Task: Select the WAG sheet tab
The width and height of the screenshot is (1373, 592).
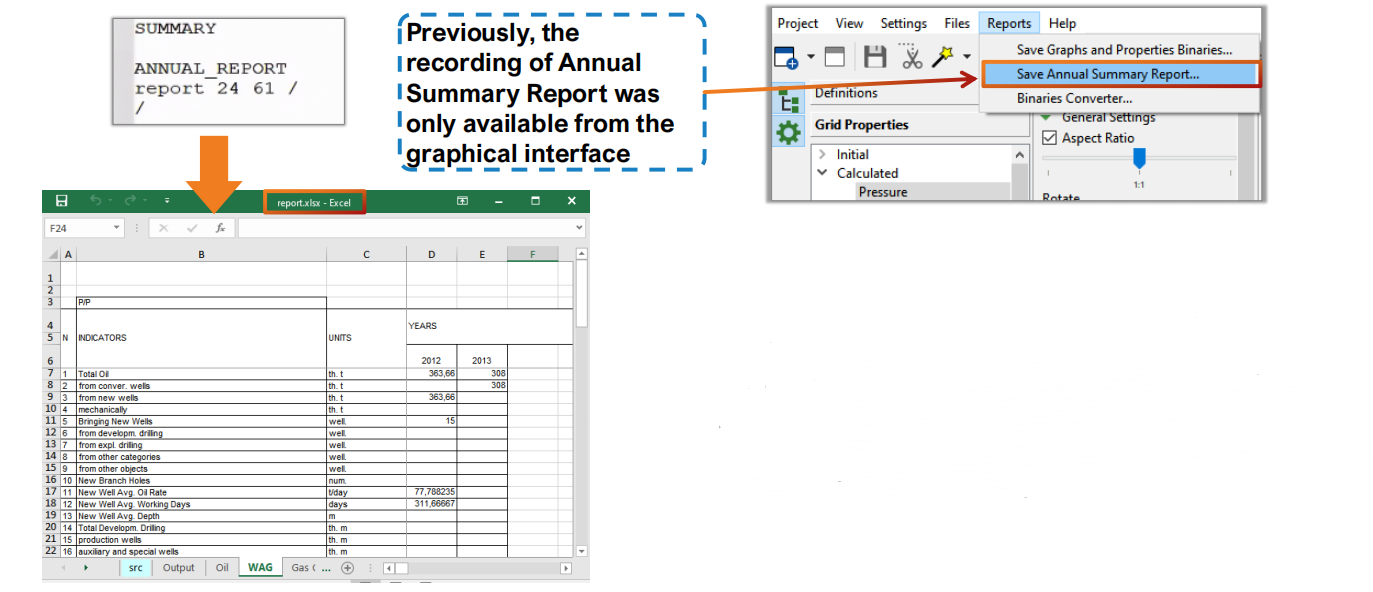Action: point(260,568)
